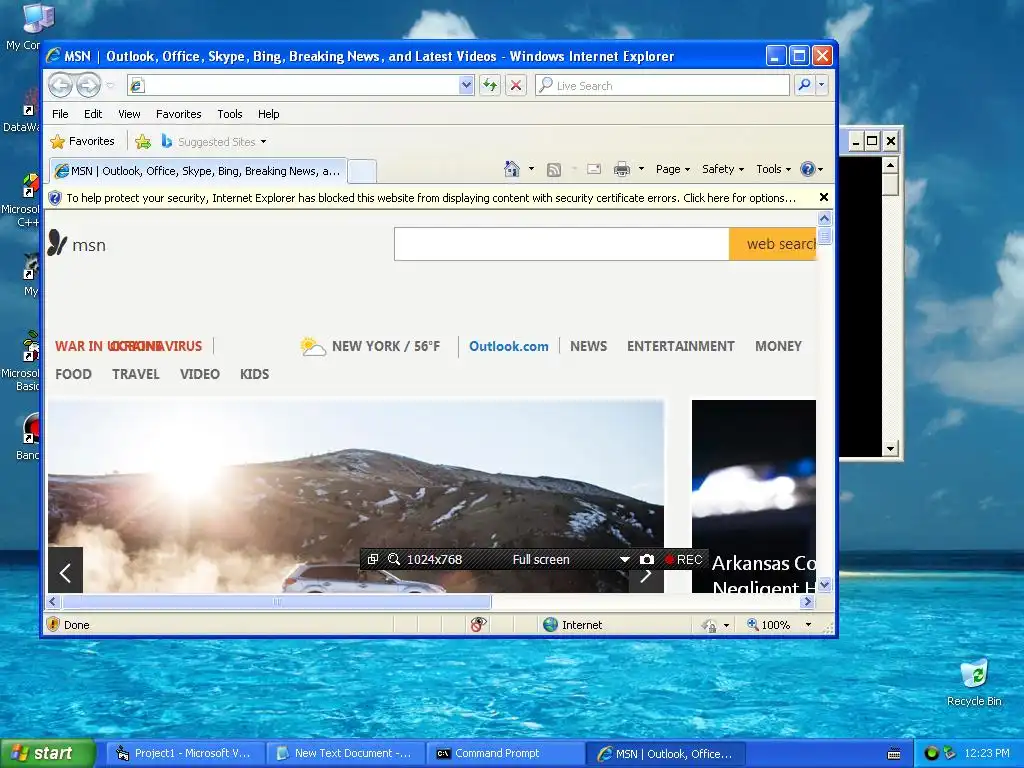
Task: Click the Read Mail envelope icon
Action: click(594, 169)
